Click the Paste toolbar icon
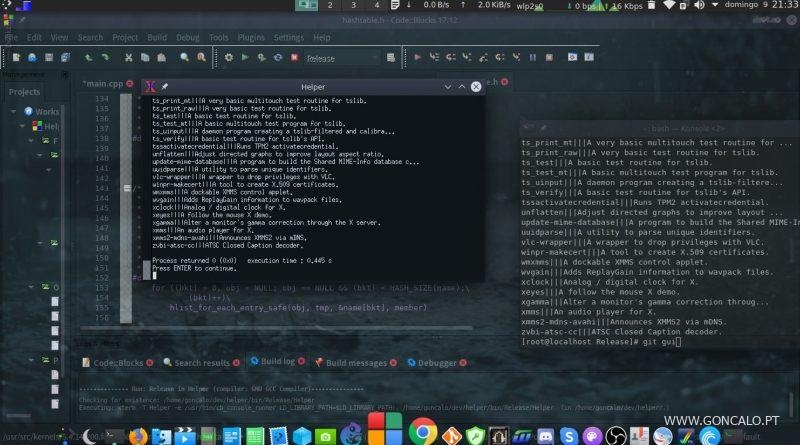Screen dimensions: 800x445 click(x=161, y=58)
